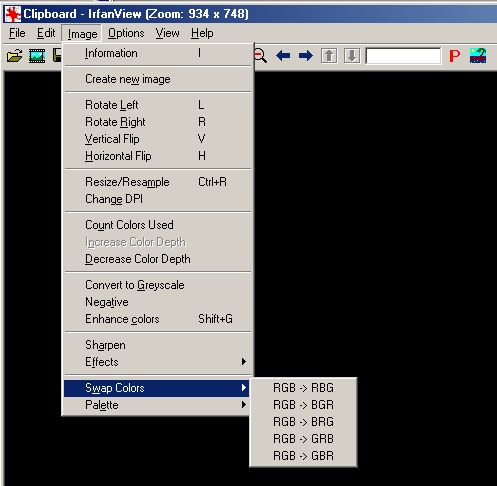
Task: Click the zoom out magnifier icon
Action: 260,56
